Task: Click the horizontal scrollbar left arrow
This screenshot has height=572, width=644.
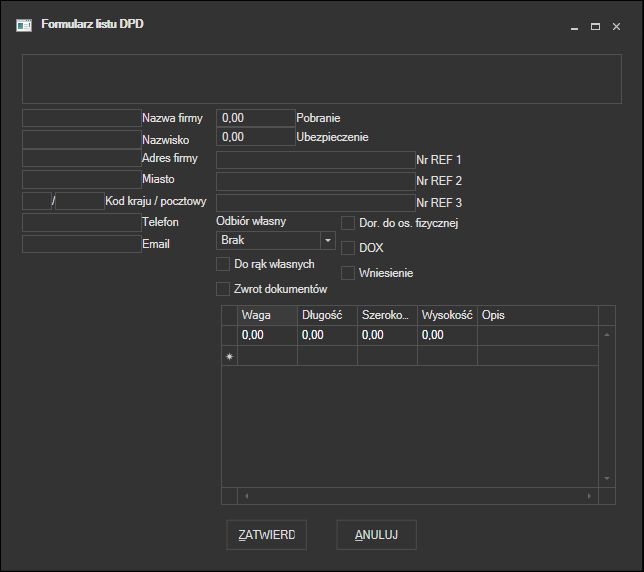Action: pyautogui.click(x=246, y=496)
